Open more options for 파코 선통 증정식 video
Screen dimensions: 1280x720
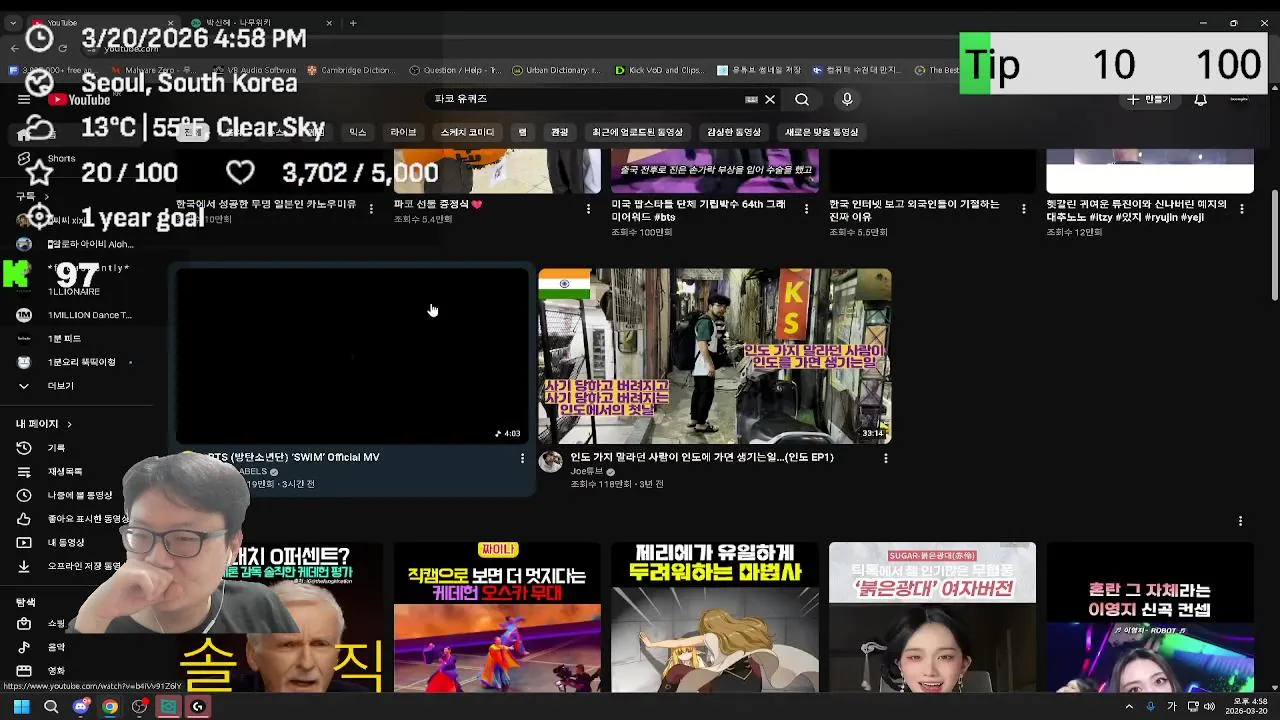point(588,208)
